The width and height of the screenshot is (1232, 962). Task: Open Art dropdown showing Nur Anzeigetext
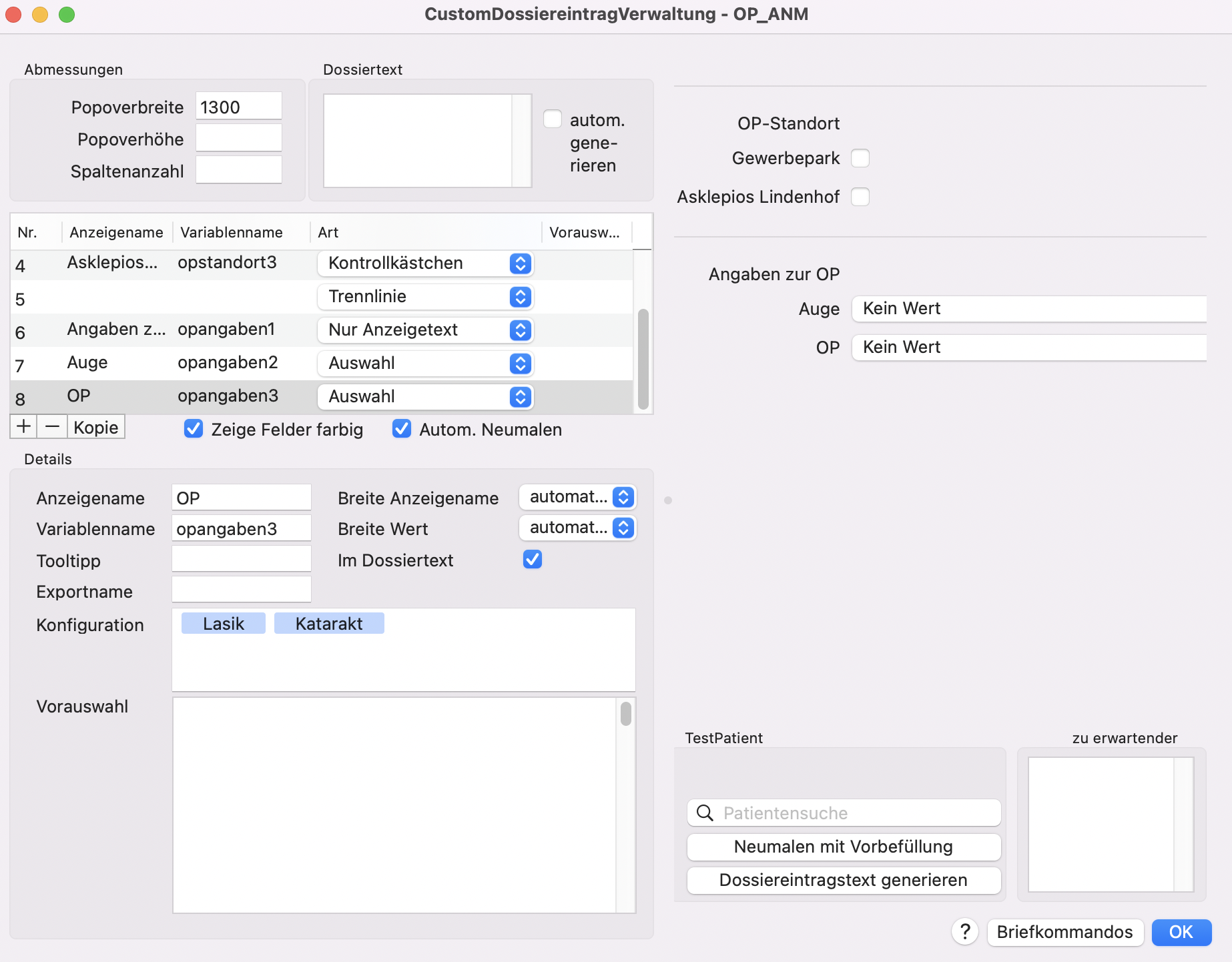(425, 330)
